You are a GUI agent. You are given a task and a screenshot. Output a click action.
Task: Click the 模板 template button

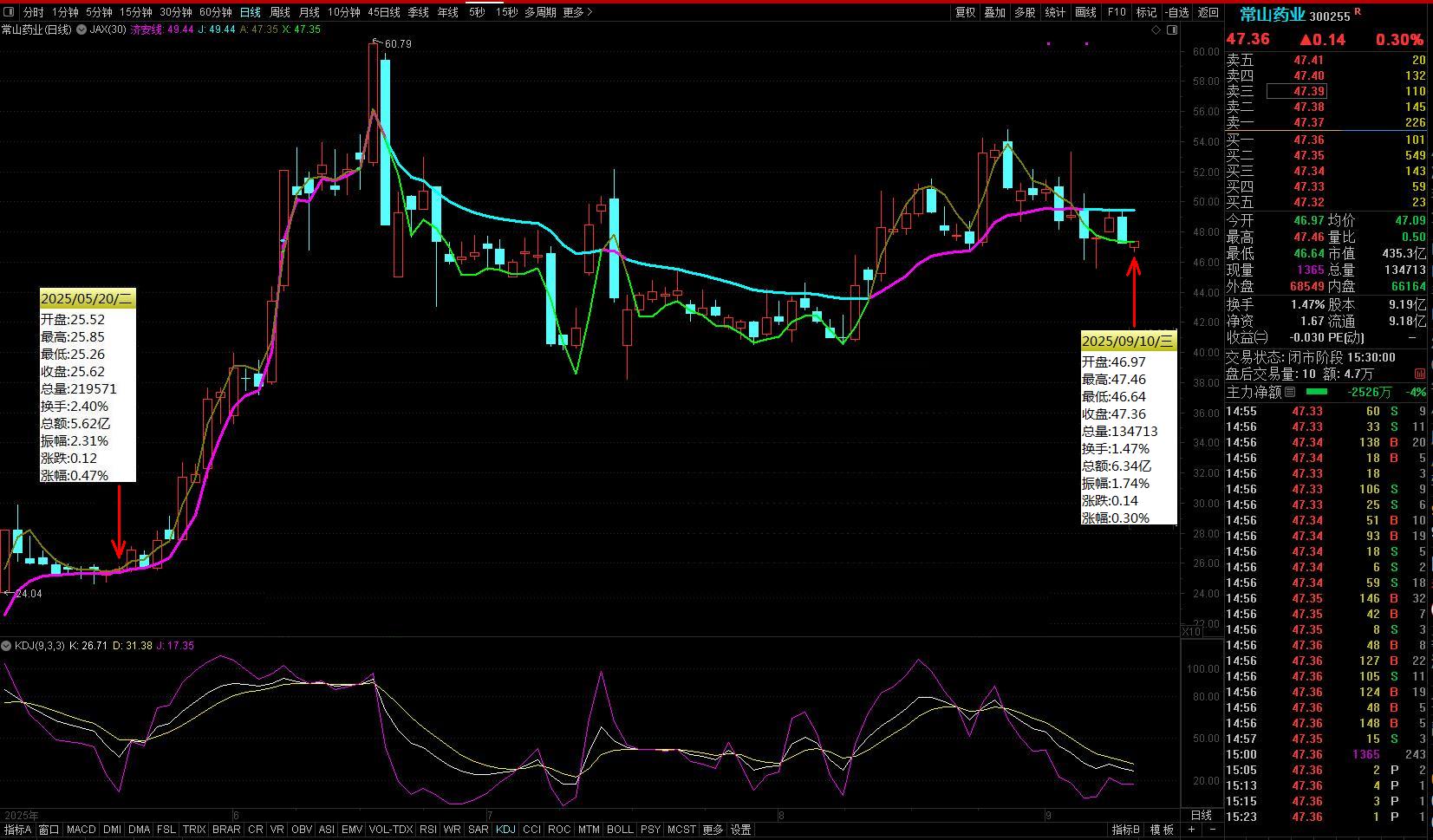[1163, 830]
